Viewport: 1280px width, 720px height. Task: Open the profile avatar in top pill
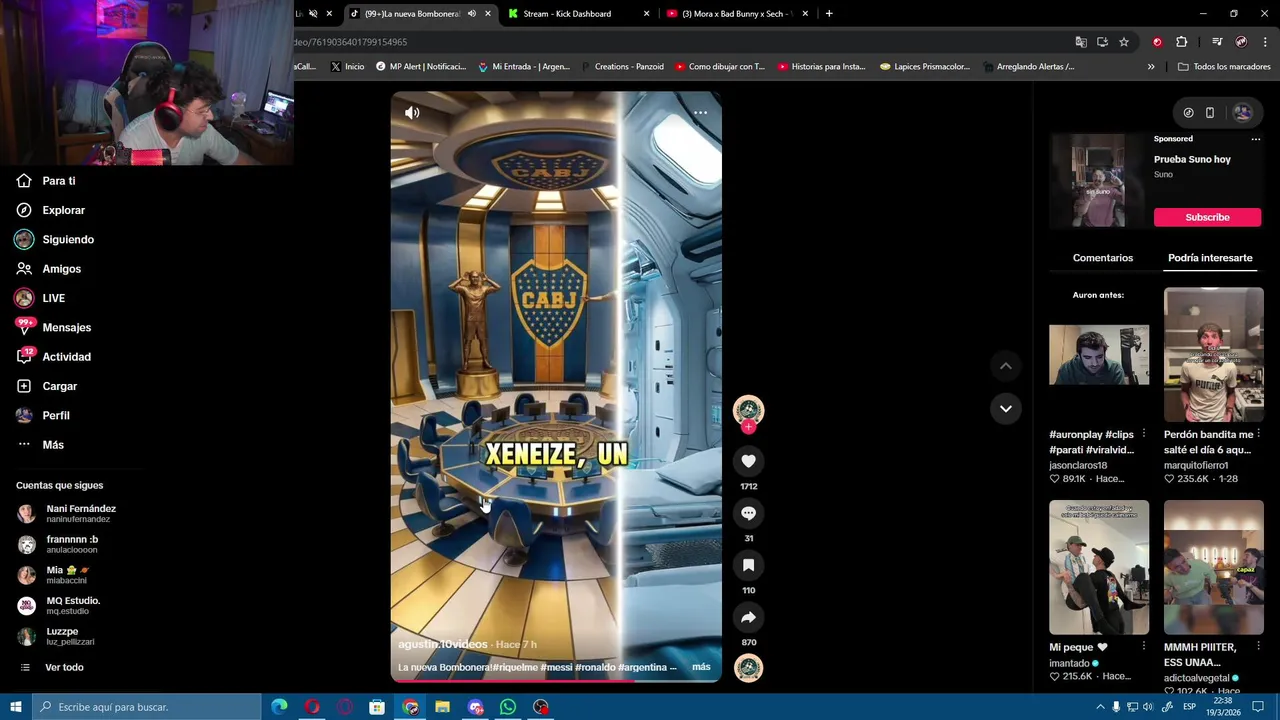1242,113
